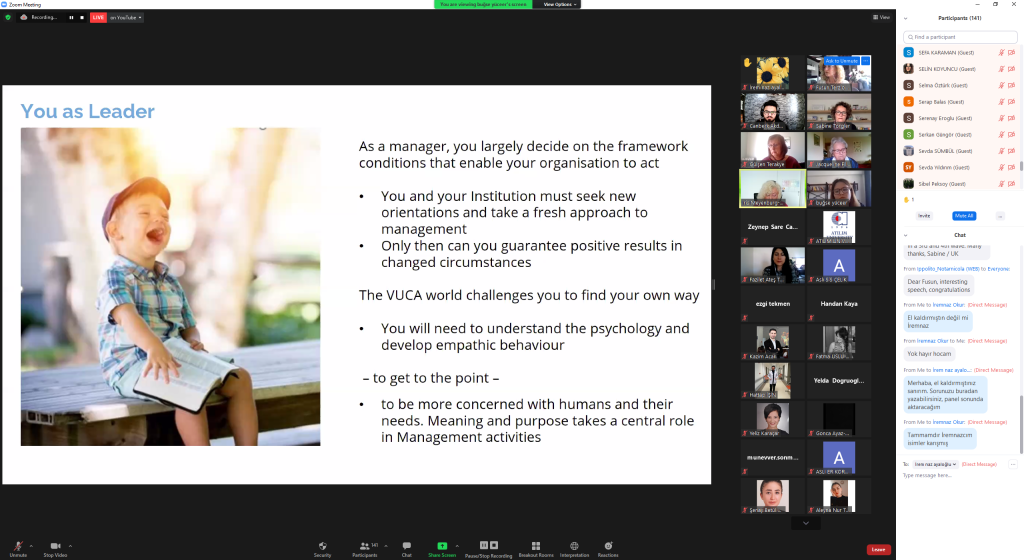Viewport: 1024px width, 560px height.
Task: Click the Unmute microphone icon
Action: (17, 545)
